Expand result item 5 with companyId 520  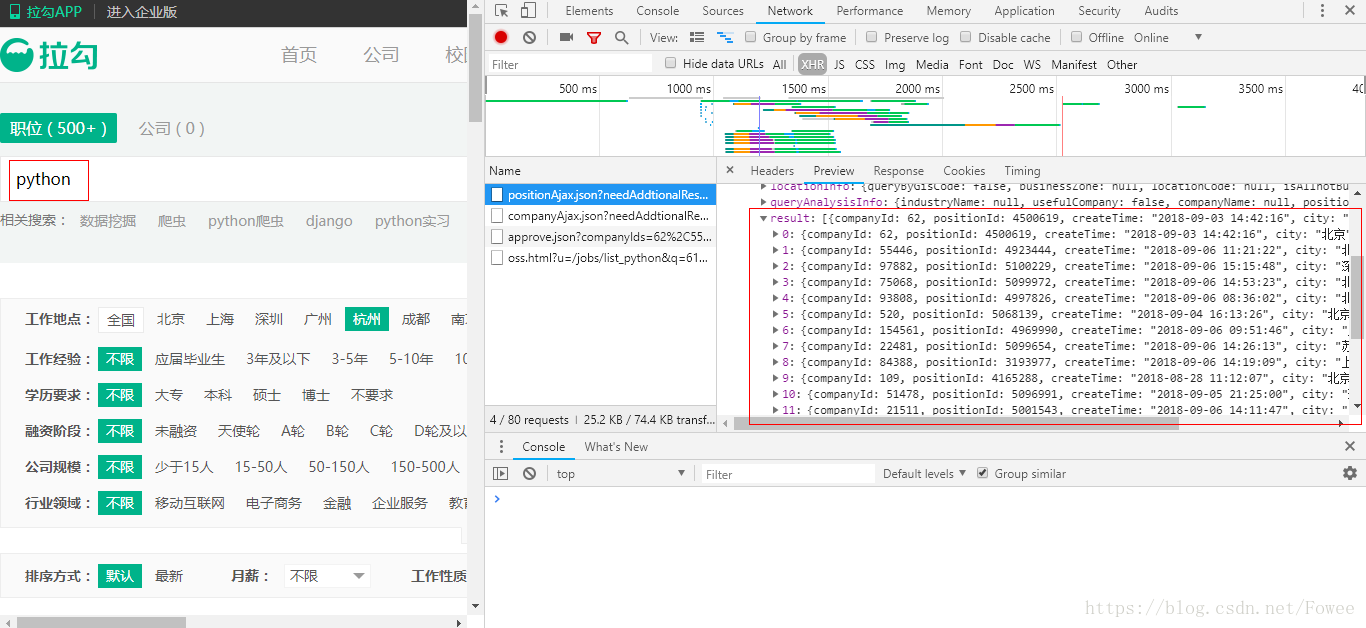pos(777,314)
